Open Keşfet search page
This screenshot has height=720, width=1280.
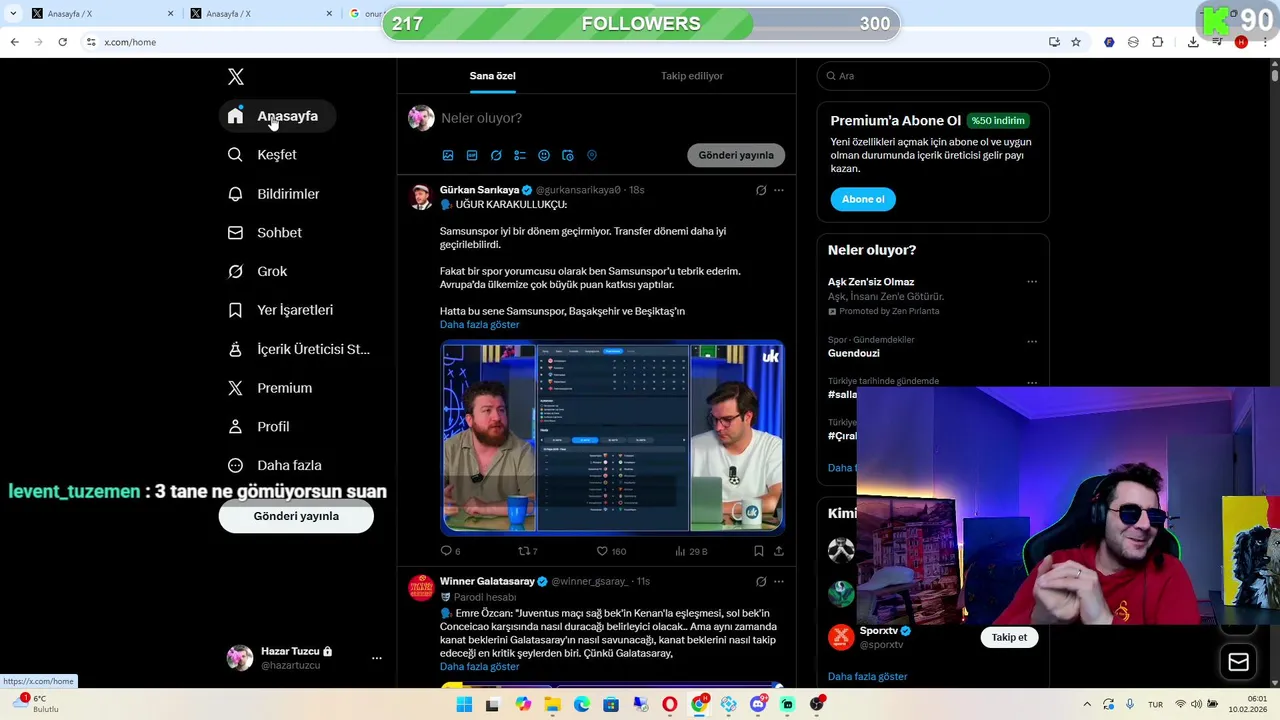(262, 155)
